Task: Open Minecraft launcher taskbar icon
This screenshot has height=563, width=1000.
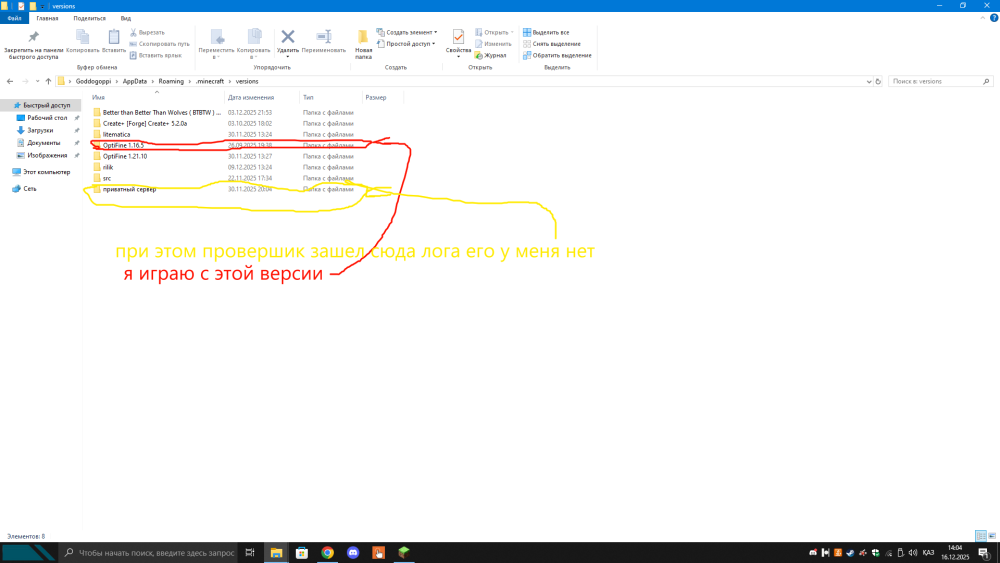Action: pos(404,553)
